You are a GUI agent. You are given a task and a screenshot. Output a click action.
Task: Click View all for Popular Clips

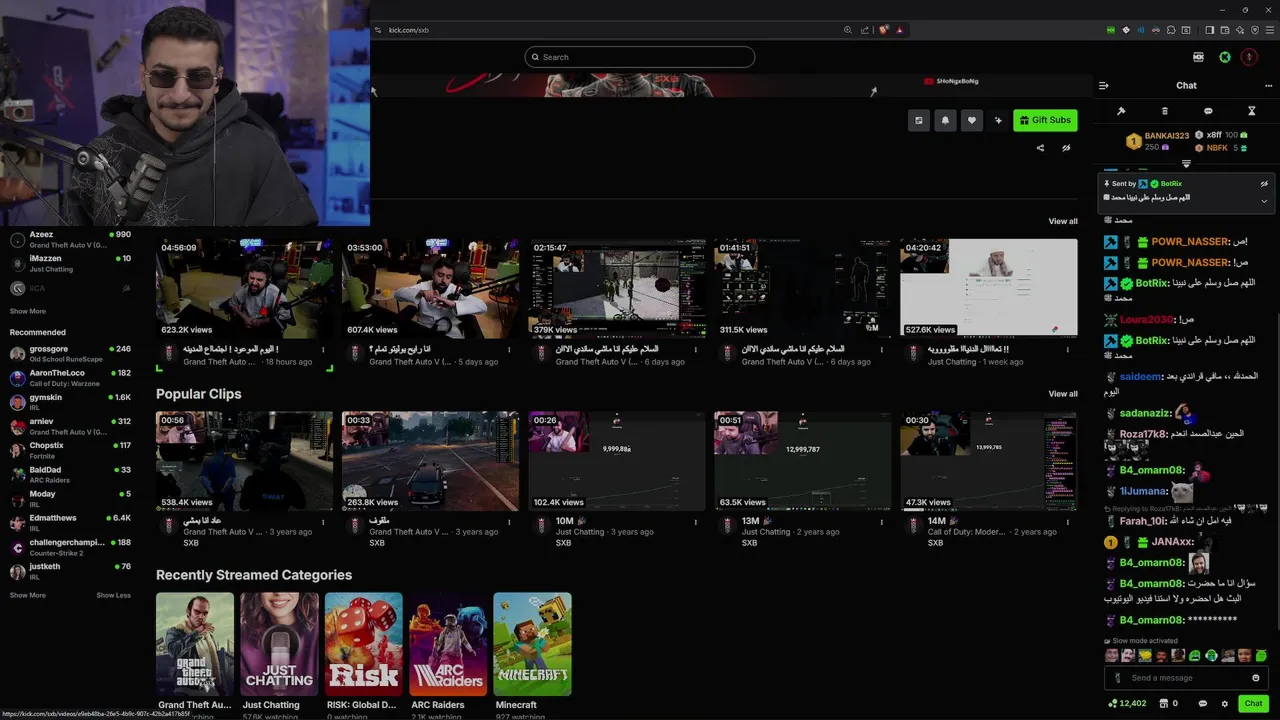(1063, 394)
